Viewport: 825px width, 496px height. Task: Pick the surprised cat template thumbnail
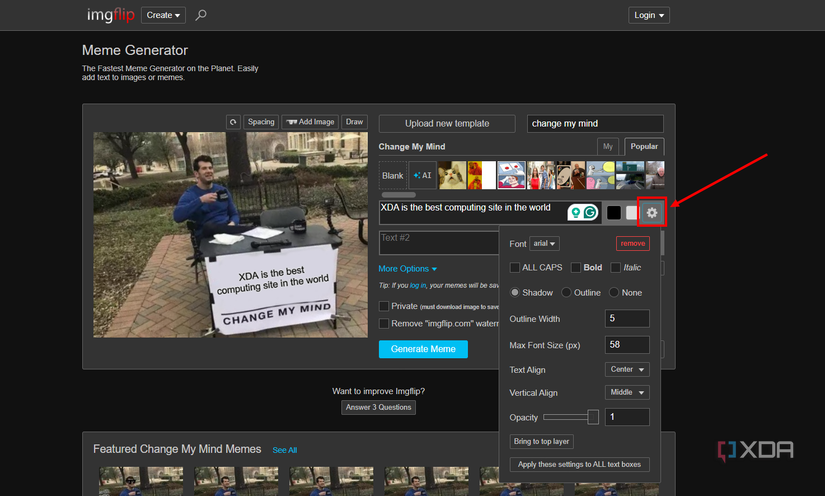(452, 175)
